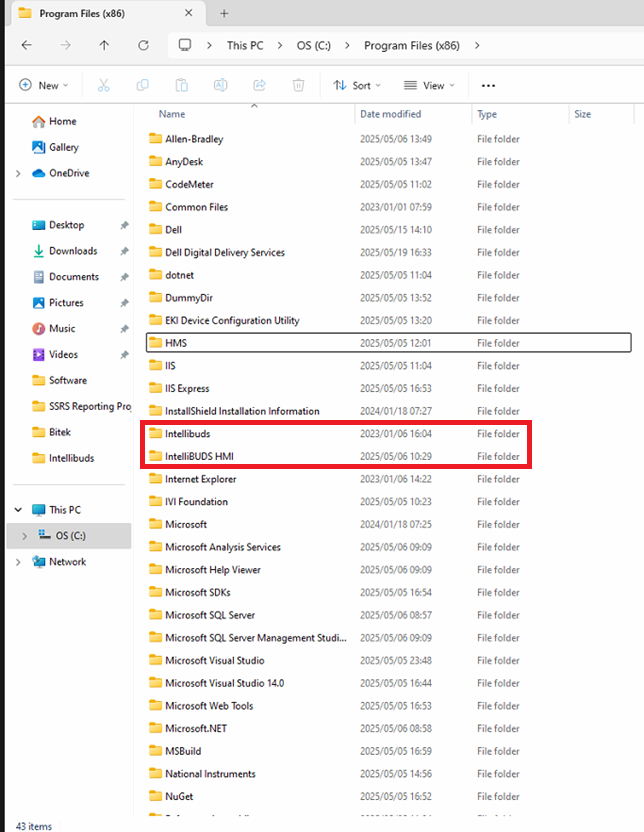Click the Back navigation arrow
Image resolution: width=644 pixels, height=832 pixels.
pyautogui.click(x=27, y=46)
